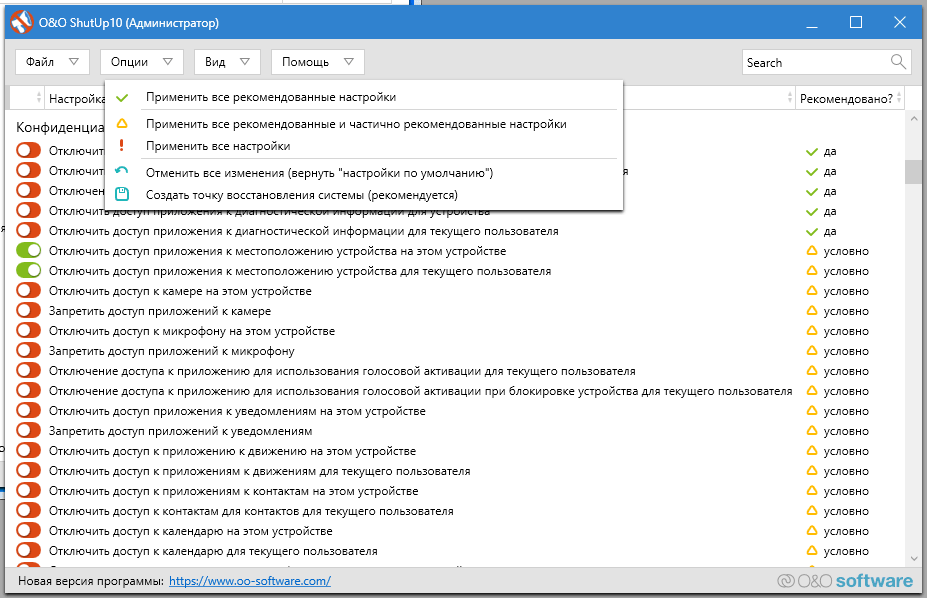Click the triangle for календарю для текущего пользователя
Image resolution: width=927 pixels, height=598 pixels.
812,551
